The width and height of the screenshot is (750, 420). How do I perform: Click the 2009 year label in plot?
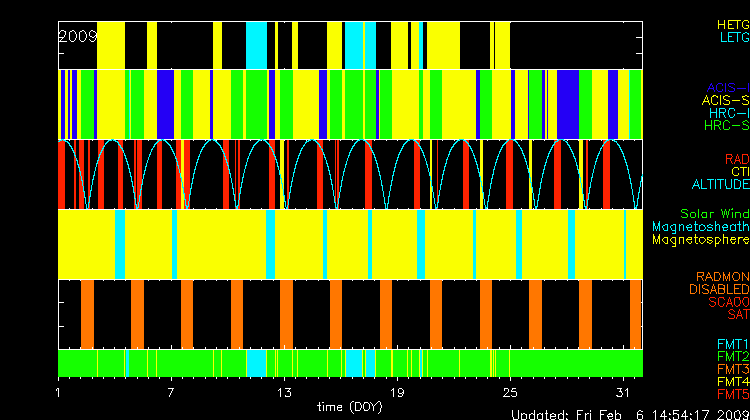tap(77, 36)
